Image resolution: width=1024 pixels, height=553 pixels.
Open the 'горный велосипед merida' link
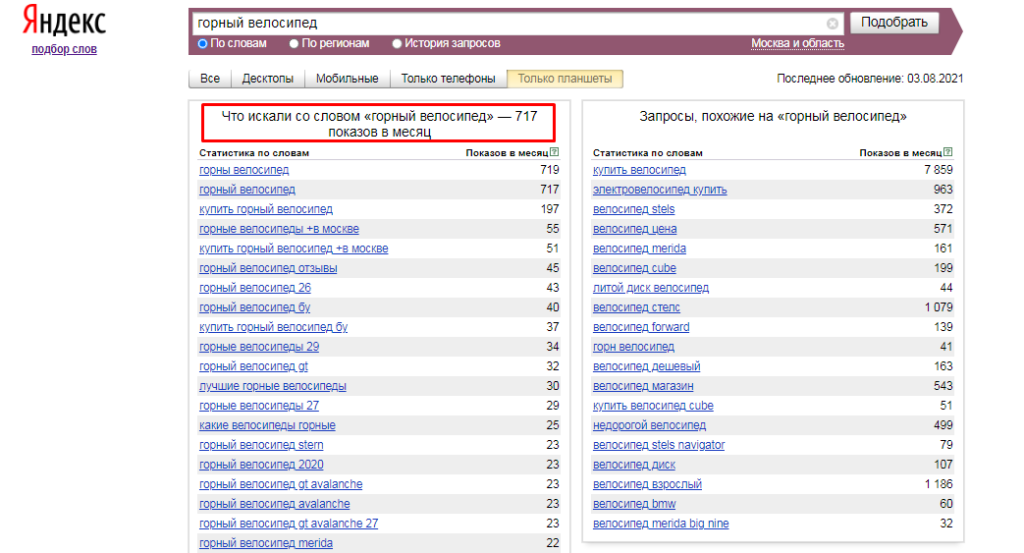(266, 543)
